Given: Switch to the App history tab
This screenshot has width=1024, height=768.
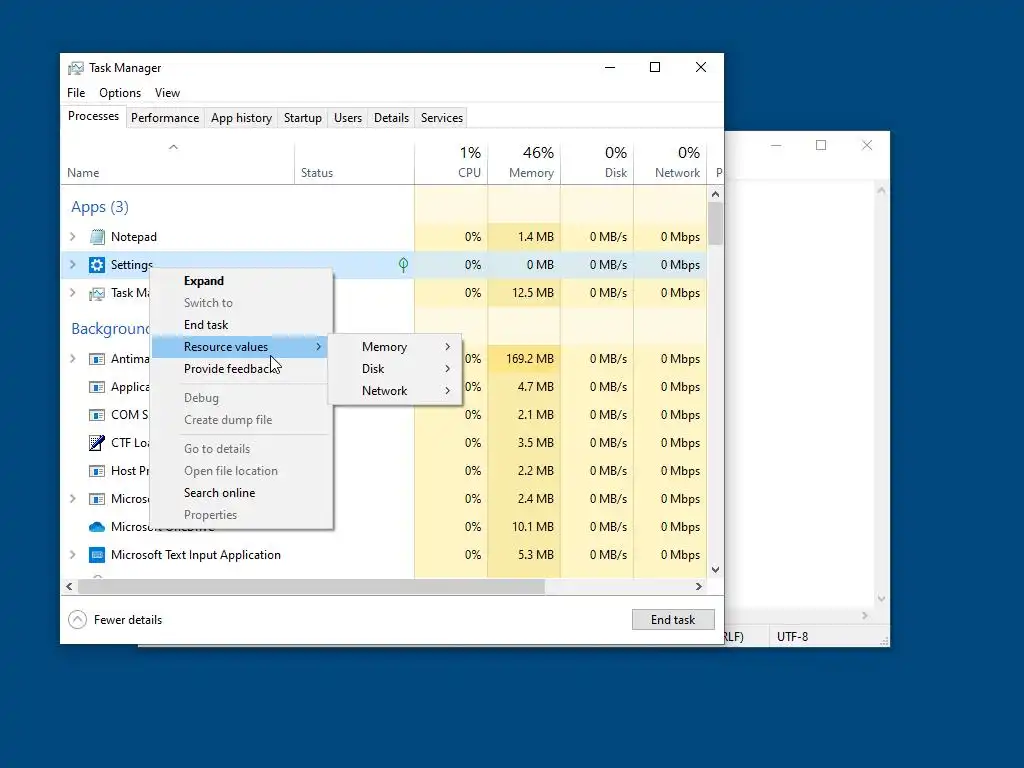Looking at the screenshot, I should [x=241, y=118].
